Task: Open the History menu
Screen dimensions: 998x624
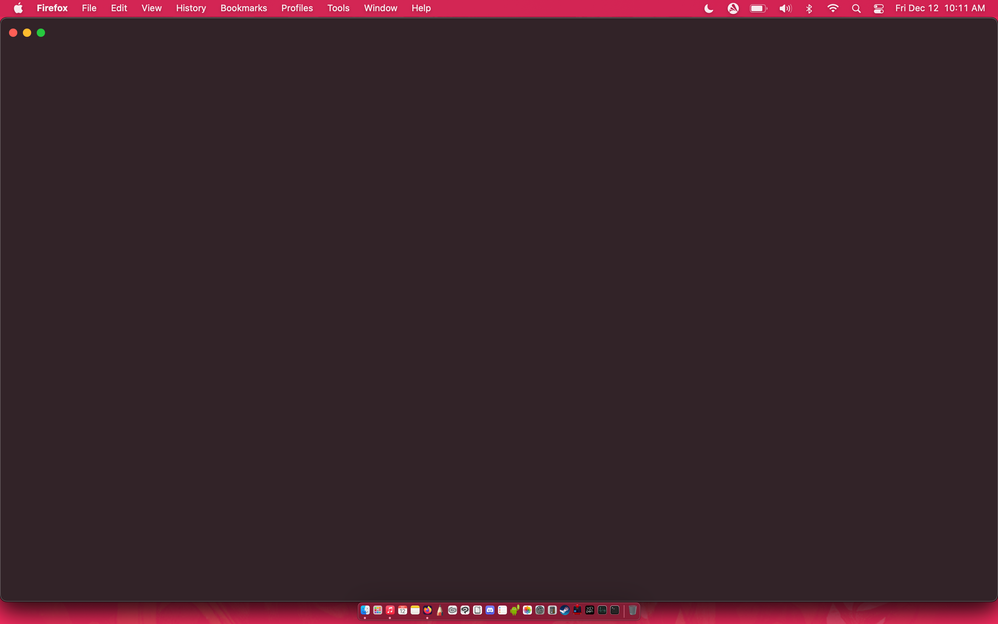Action: pyautogui.click(x=190, y=8)
